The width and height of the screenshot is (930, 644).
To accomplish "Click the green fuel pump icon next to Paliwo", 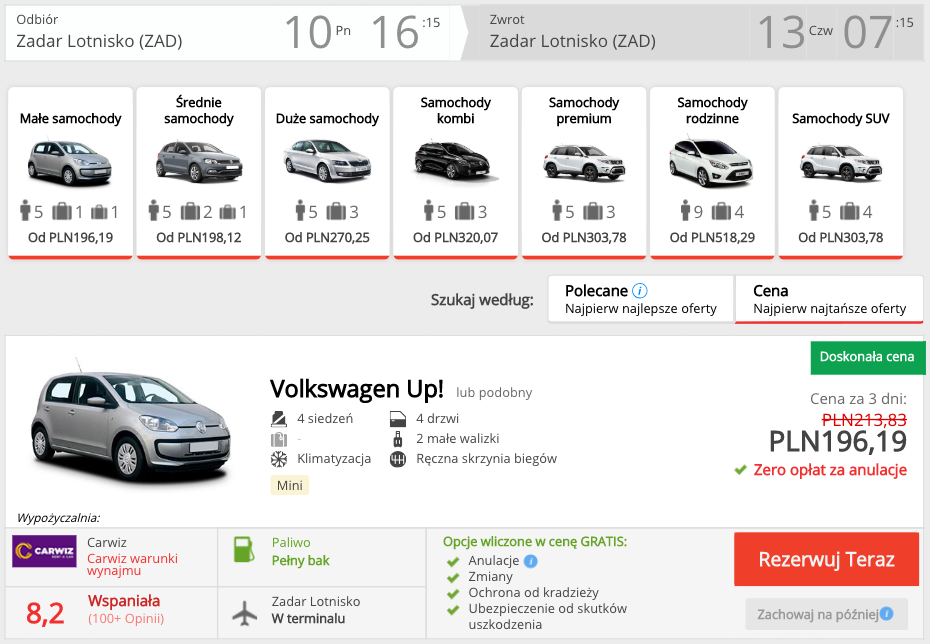I will (244, 552).
